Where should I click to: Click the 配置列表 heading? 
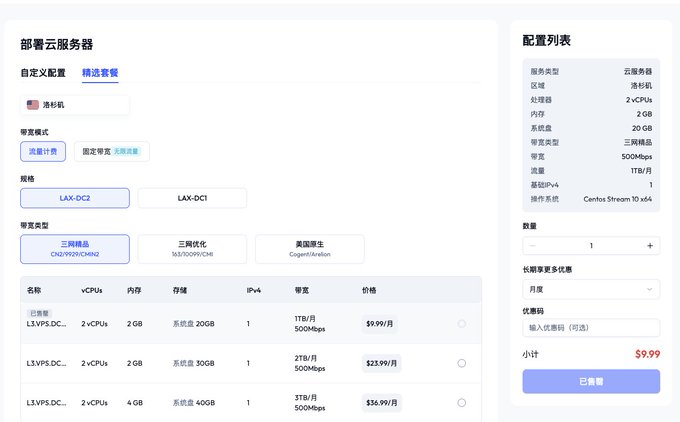point(546,41)
